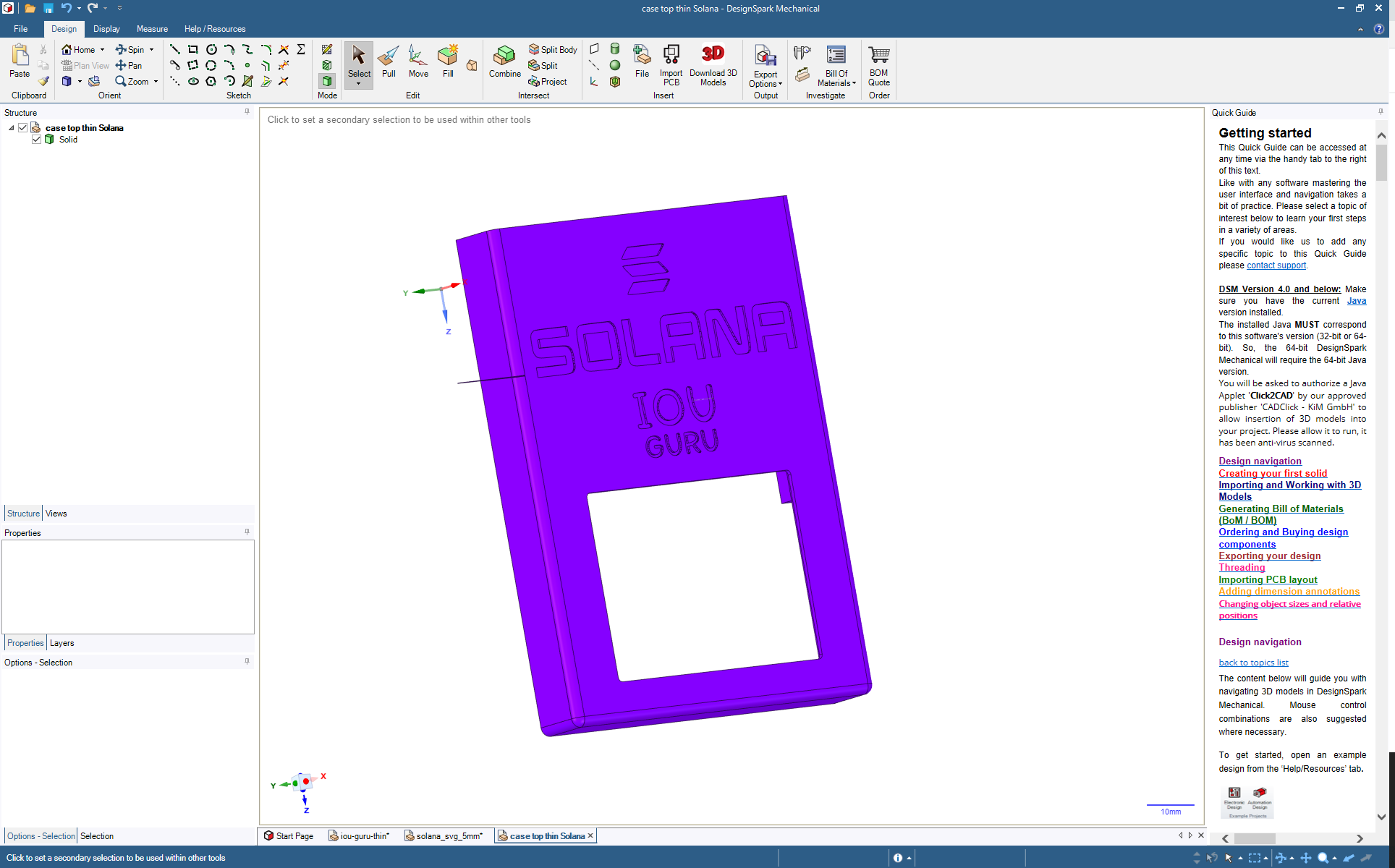The width and height of the screenshot is (1395, 868).
Task: Click the Move tool icon
Action: (x=418, y=61)
